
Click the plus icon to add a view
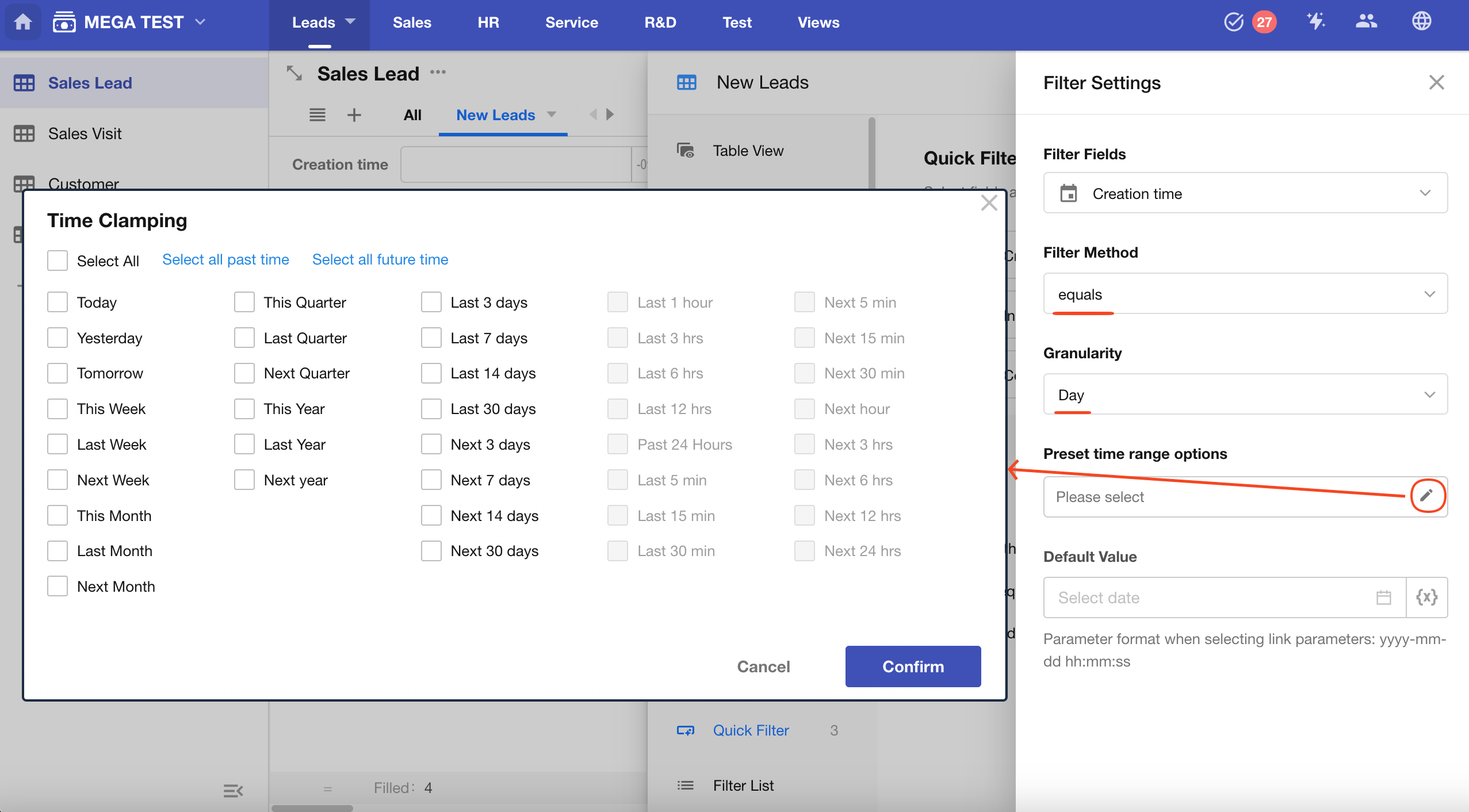[x=354, y=115]
